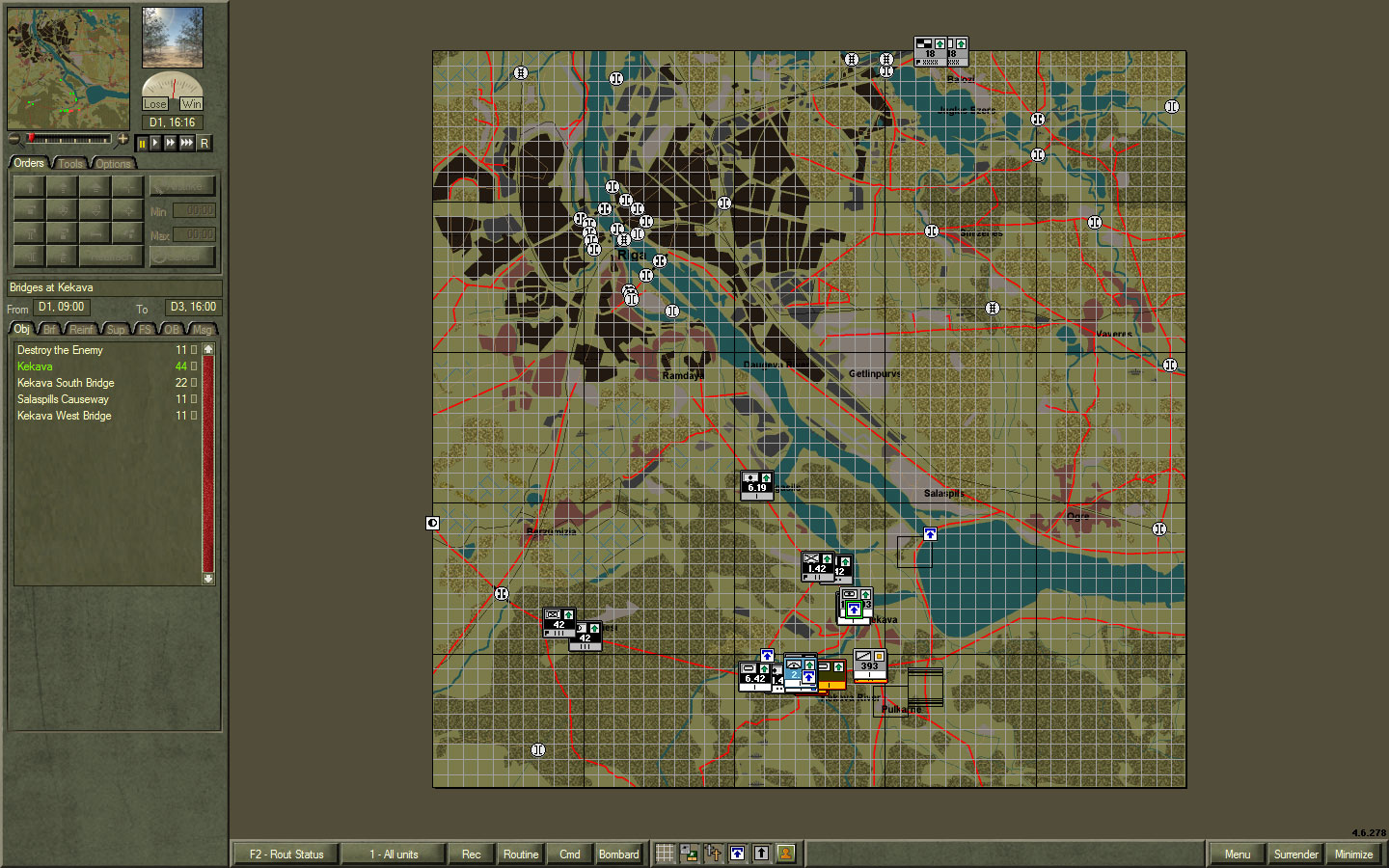
Task: Click the orange figure icon in bottom toolbar
Action: [x=786, y=854]
